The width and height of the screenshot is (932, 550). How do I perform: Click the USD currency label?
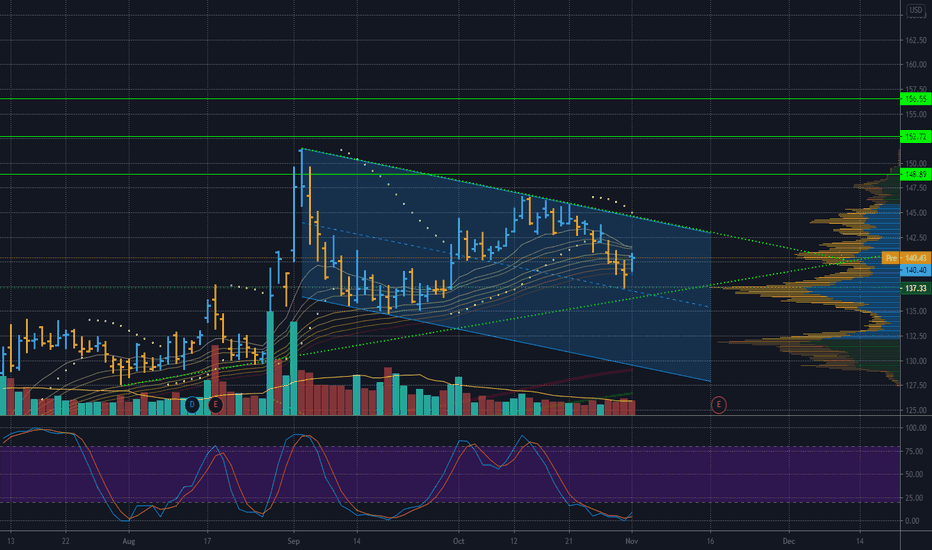916,10
